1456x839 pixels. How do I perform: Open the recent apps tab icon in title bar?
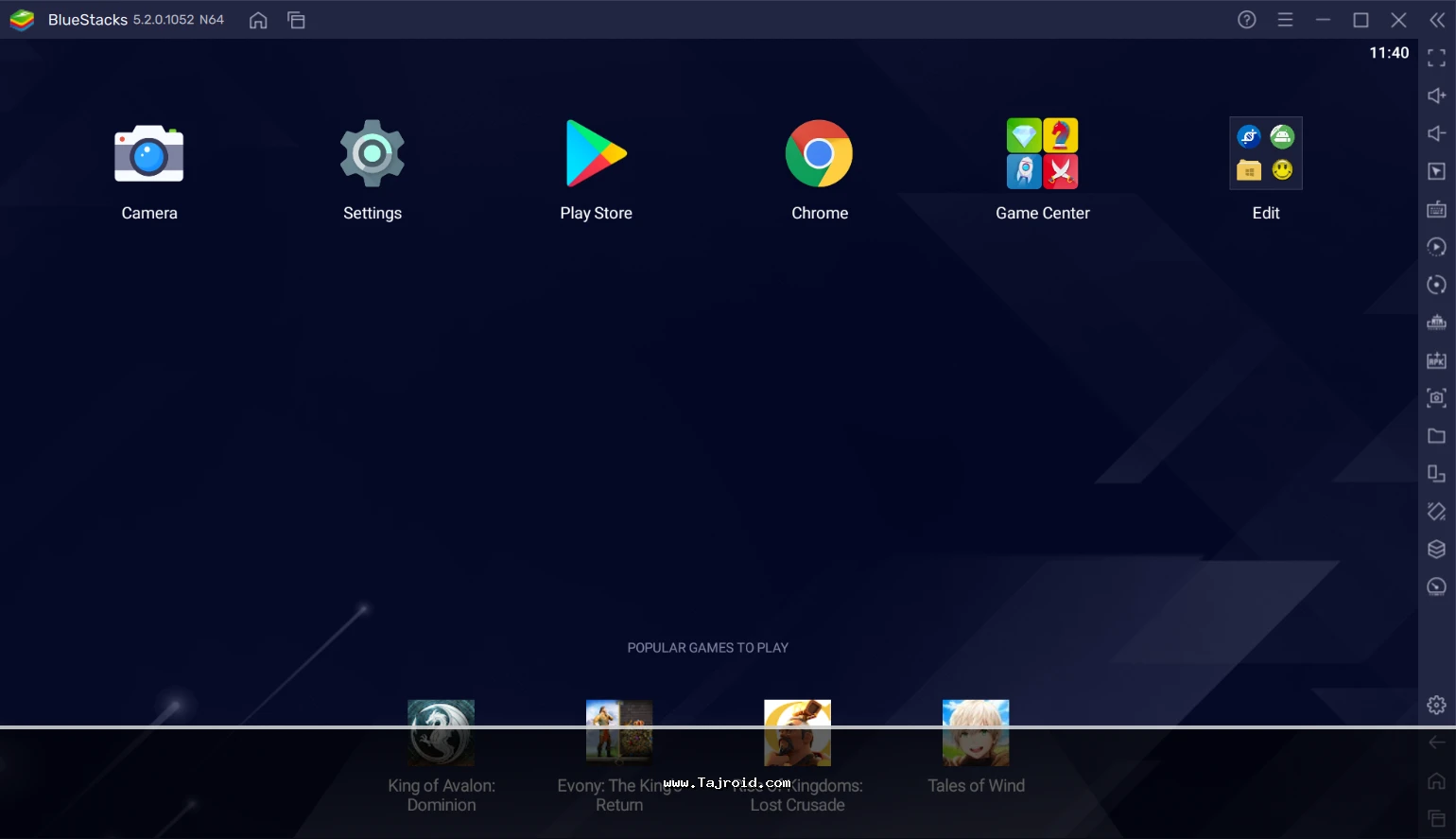[x=296, y=20]
